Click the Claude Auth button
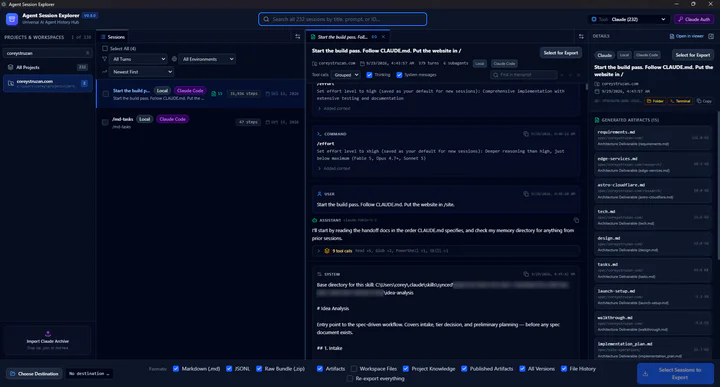This screenshot has width=720, height=387. click(694, 19)
